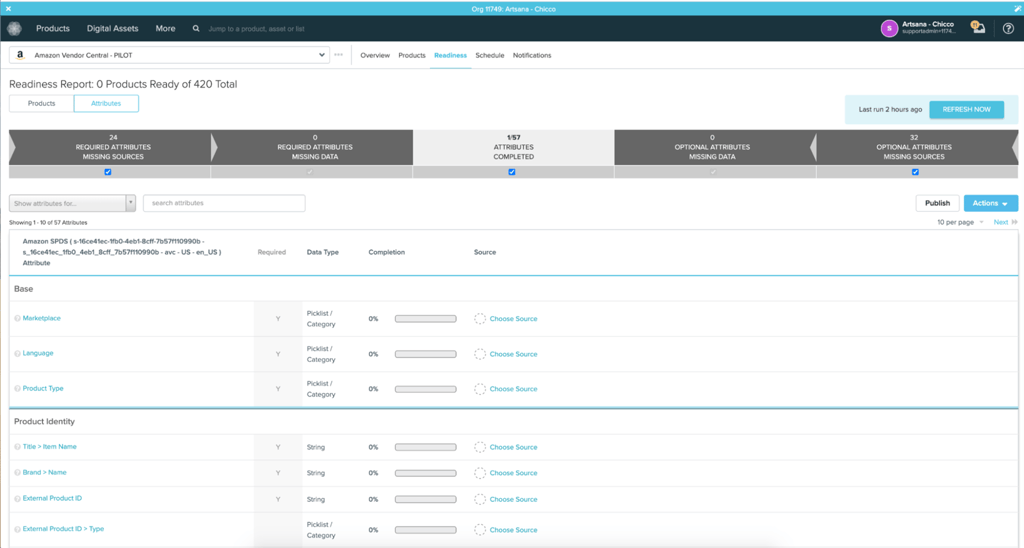Click the Salsify logo icon
The height and width of the screenshot is (548, 1024).
point(14,29)
